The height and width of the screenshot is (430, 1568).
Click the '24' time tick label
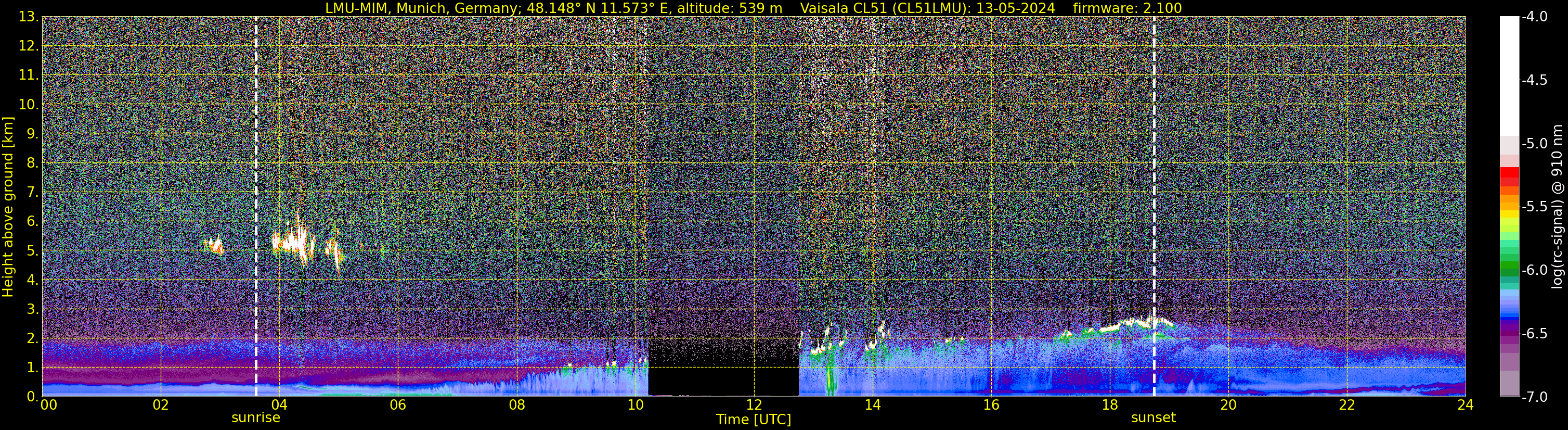point(1466,405)
